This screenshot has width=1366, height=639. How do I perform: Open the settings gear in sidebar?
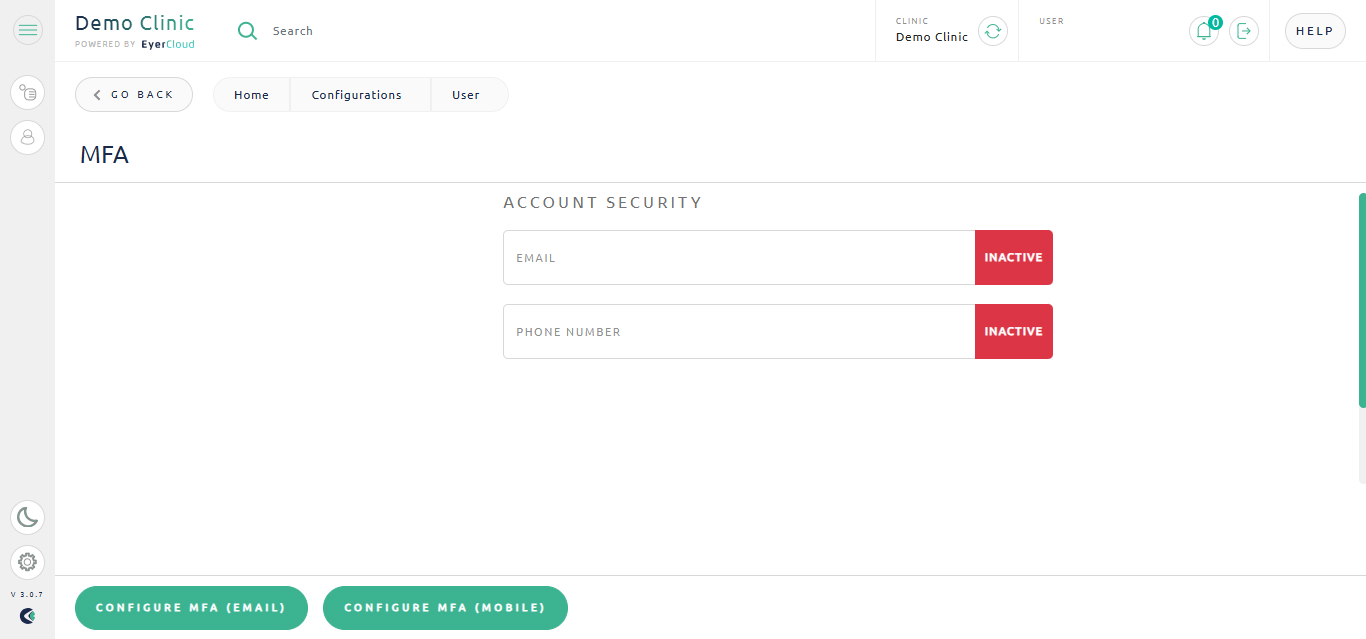27,562
